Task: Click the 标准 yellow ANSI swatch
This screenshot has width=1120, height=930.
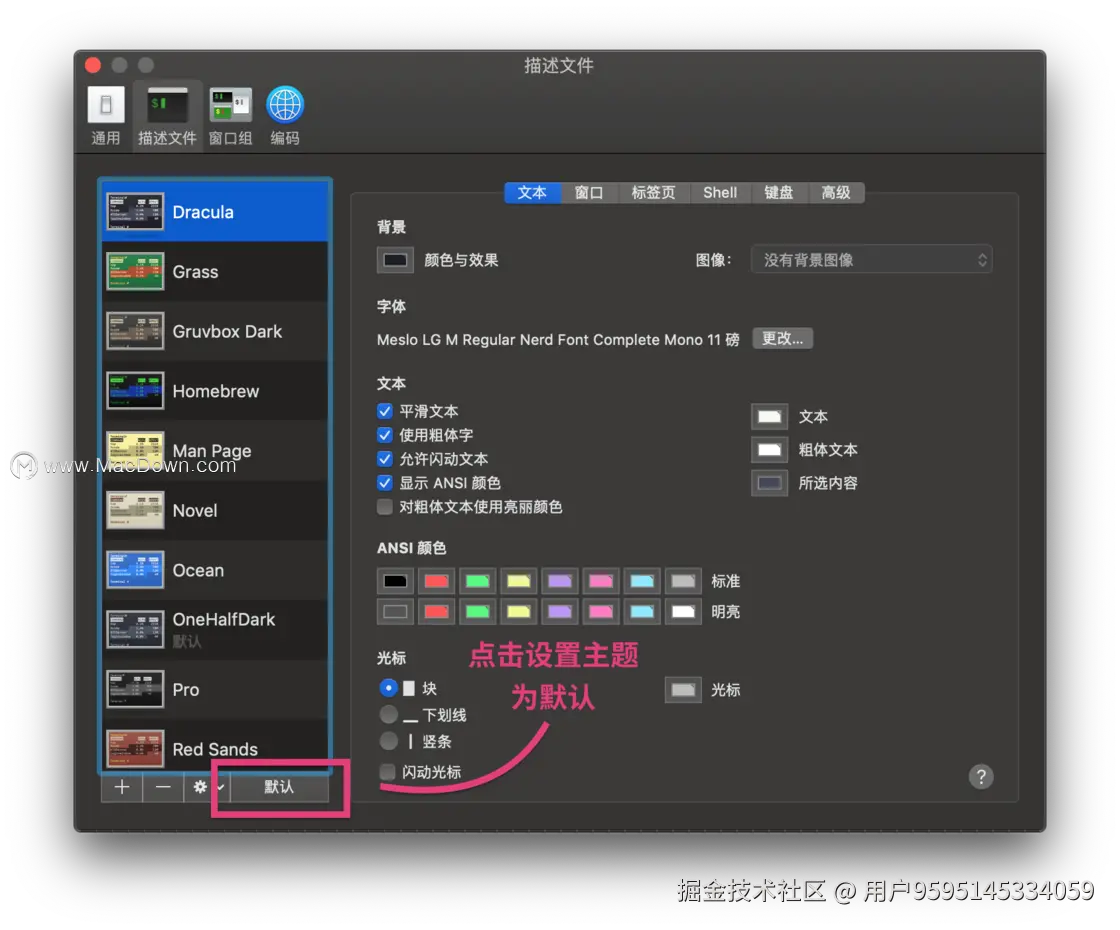Action: 519,581
